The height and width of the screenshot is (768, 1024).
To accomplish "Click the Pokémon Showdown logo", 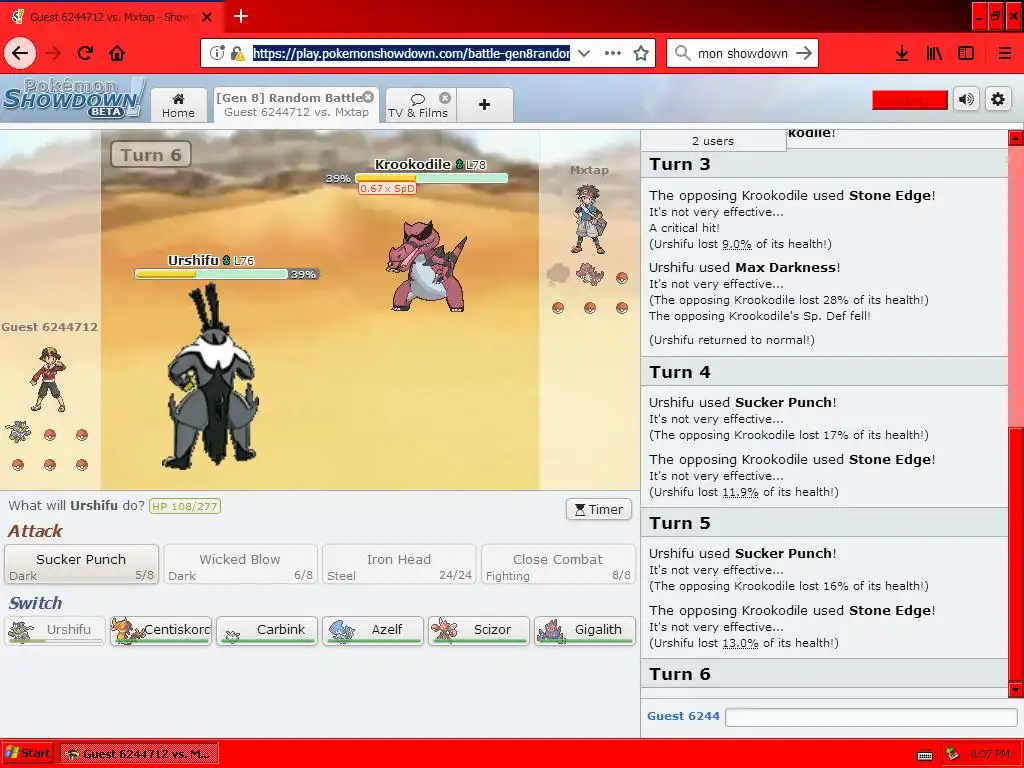I will point(73,98).
